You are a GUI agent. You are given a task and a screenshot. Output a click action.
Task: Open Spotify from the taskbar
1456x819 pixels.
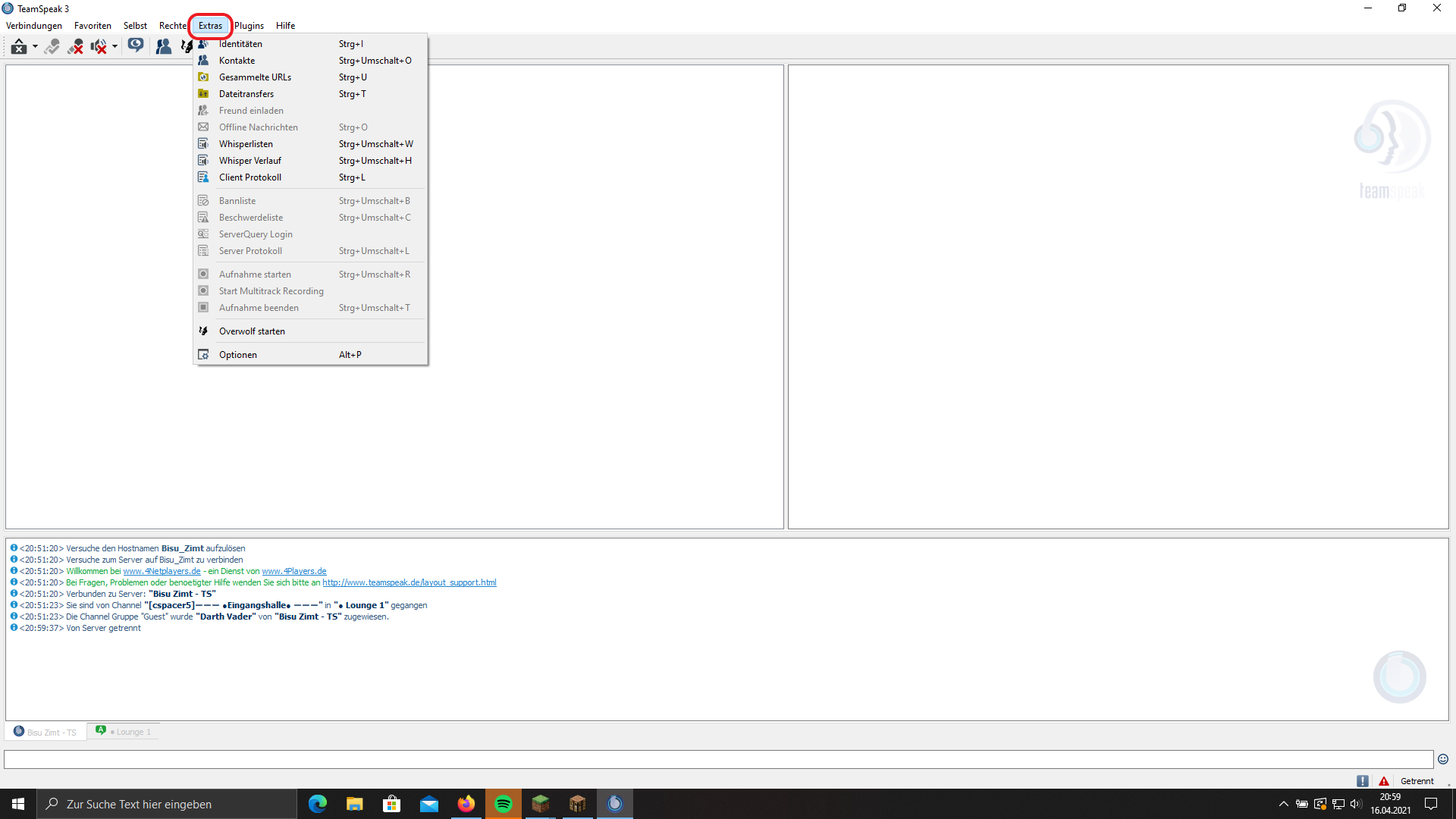pyautogui.click(x=504, y=804)
